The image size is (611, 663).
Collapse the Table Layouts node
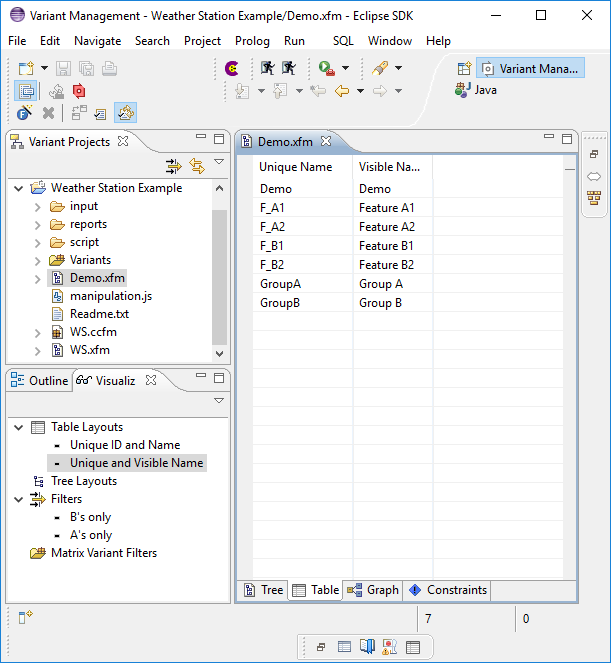coord(19,427)
